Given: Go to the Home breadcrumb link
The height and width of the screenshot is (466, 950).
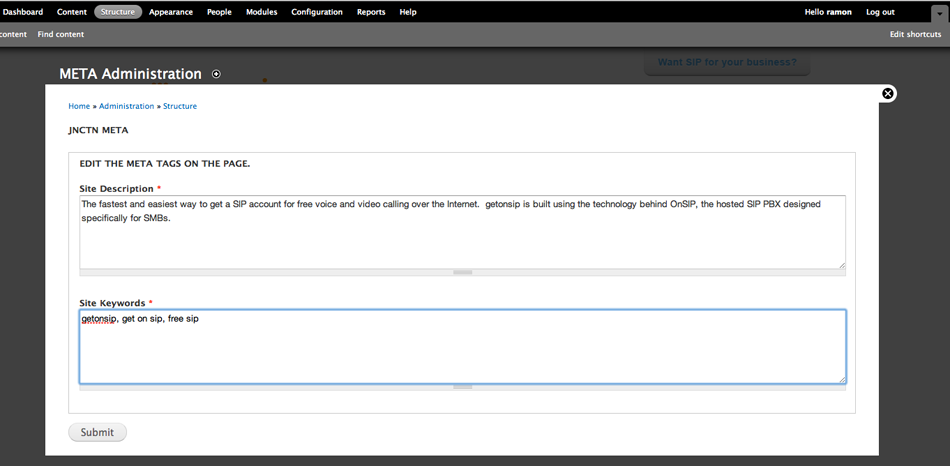Looking at the screenshot, I should pyautogui.click(x=79, y=106).
